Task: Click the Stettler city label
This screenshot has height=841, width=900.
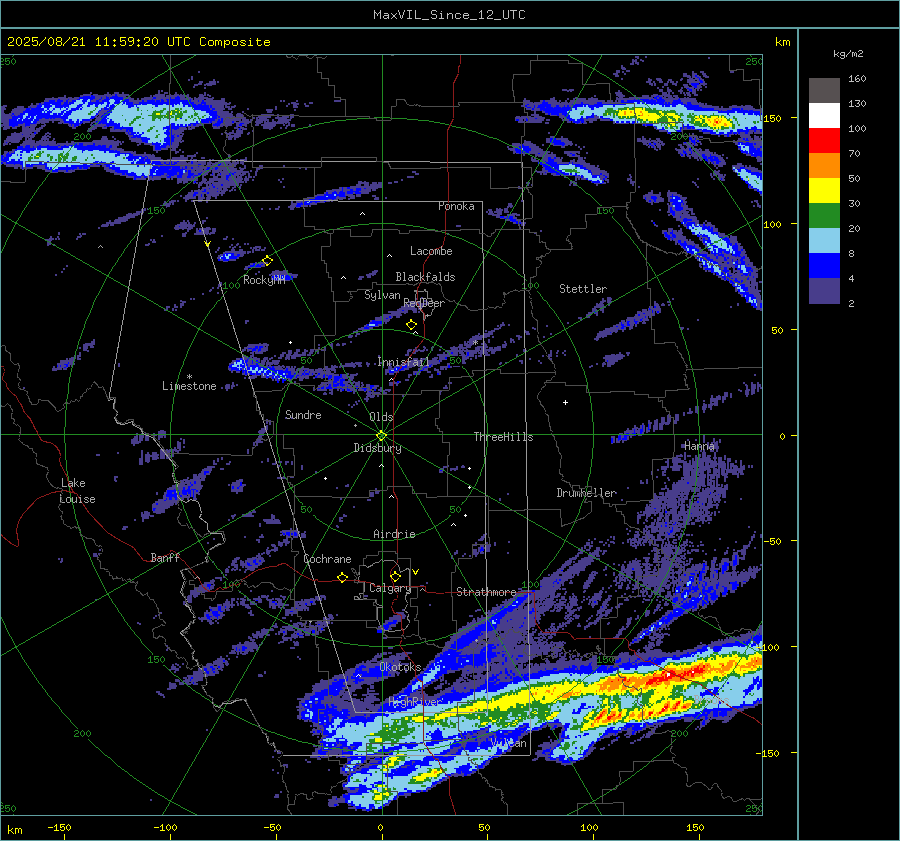Action: point(583,289)
